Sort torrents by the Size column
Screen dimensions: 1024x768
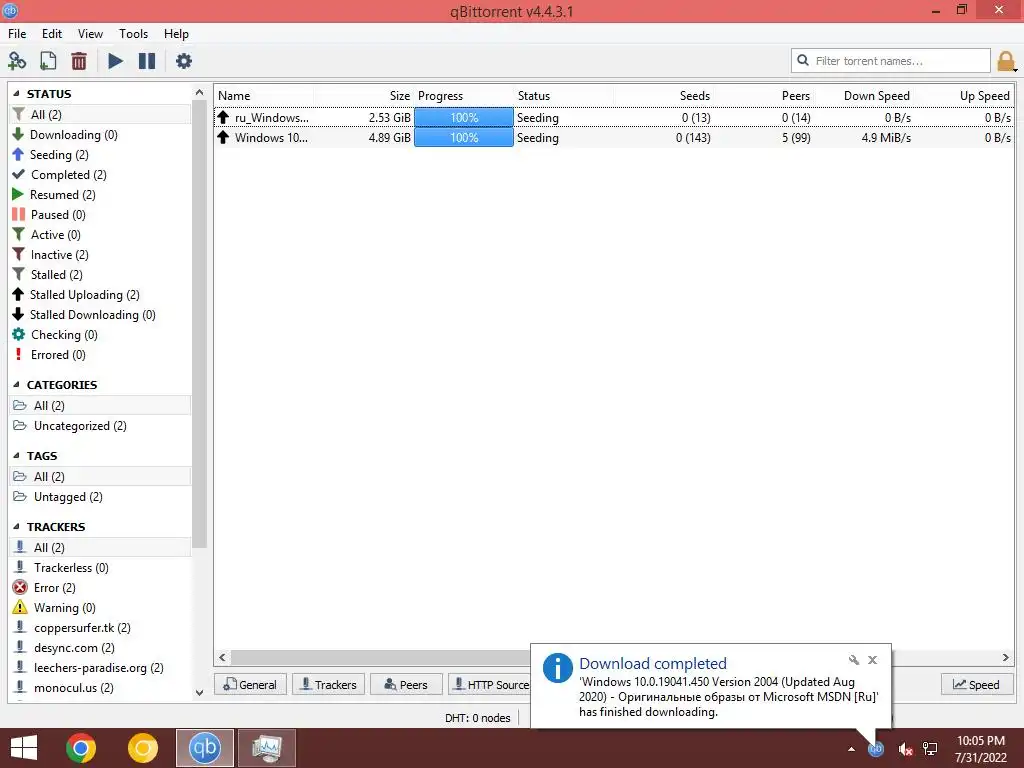(x=364, y=96)
